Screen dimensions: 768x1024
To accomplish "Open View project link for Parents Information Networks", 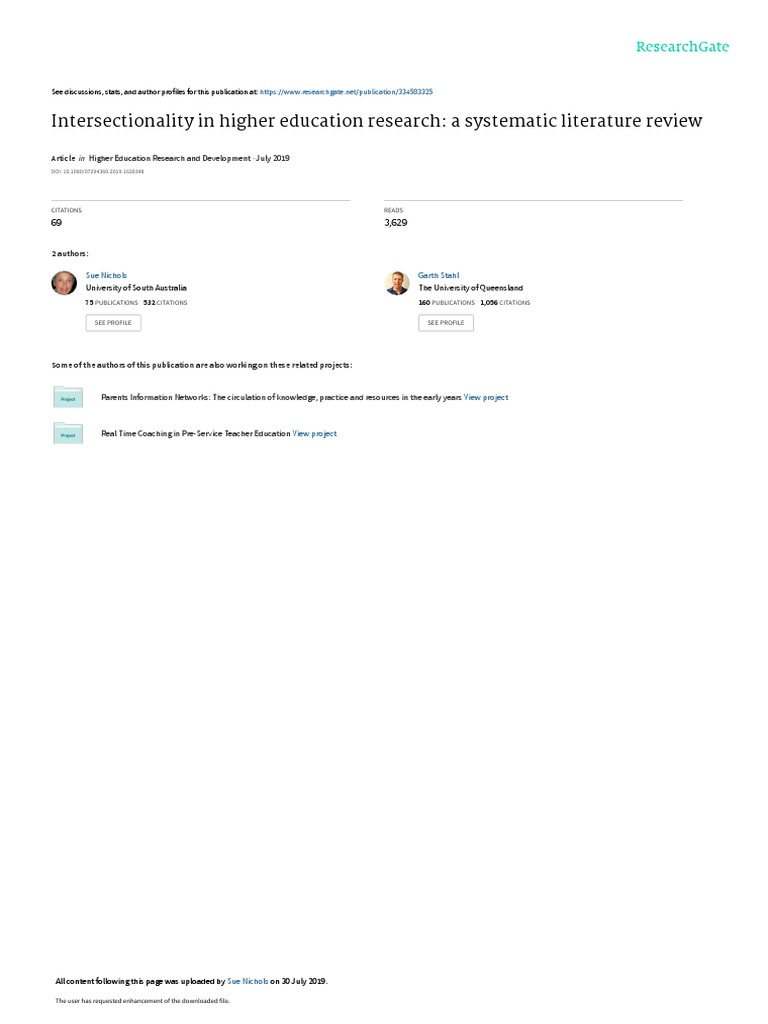I will tap(486, 397).
